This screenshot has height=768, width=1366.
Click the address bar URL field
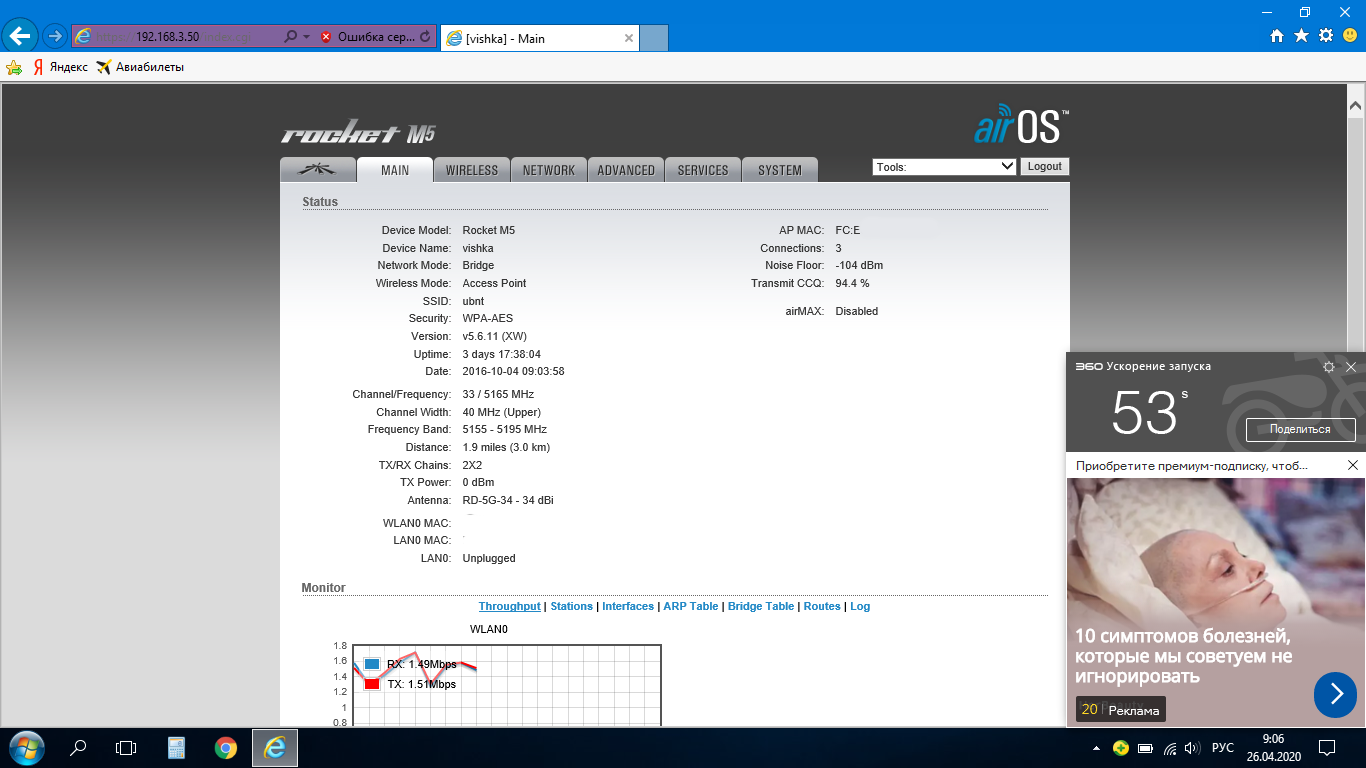[180, 37]
